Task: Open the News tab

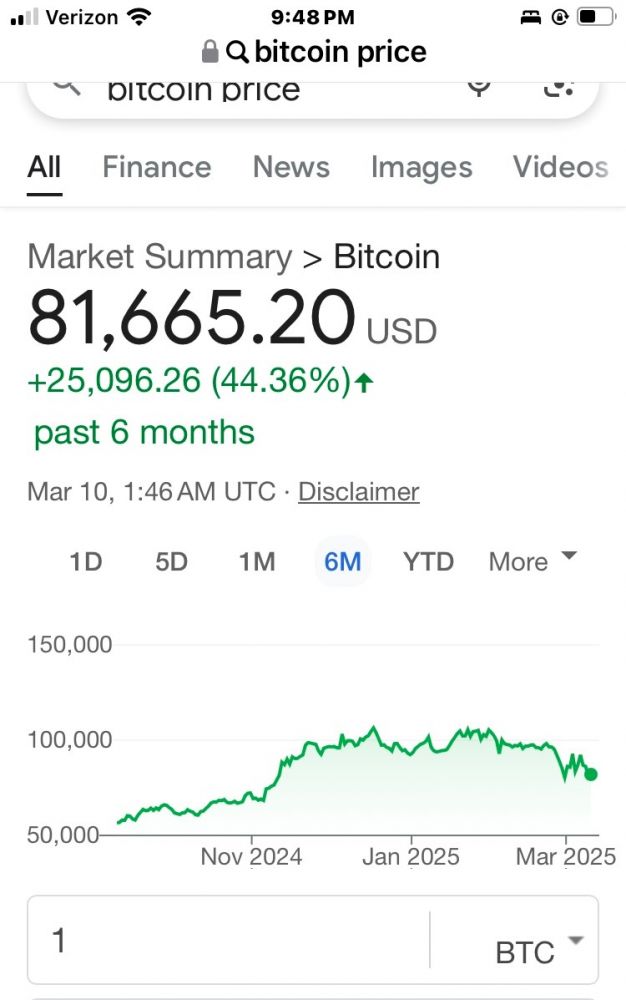Action: (291, 167)
